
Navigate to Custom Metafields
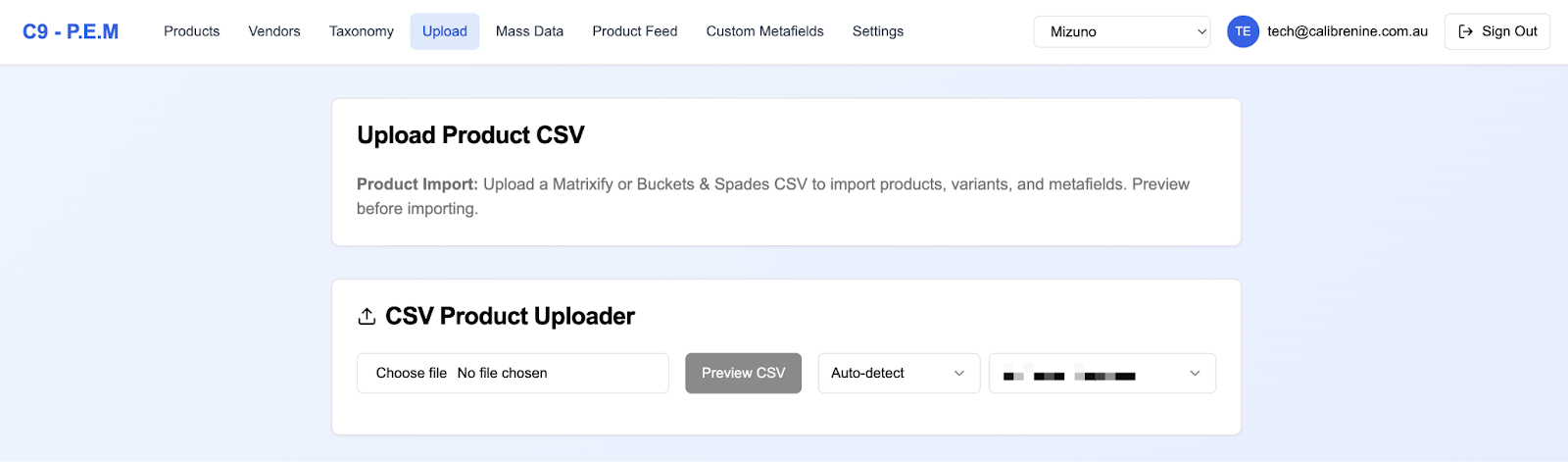pos(764,31)
